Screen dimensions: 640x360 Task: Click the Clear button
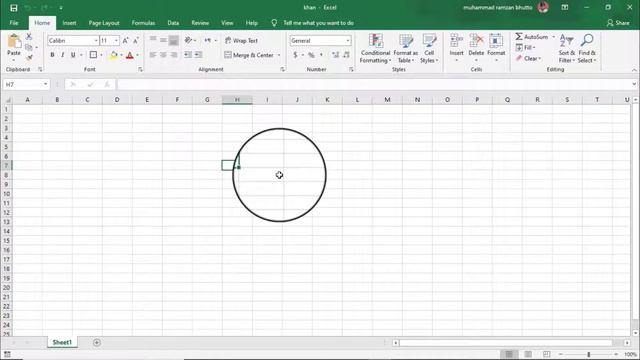coord(528,58)
